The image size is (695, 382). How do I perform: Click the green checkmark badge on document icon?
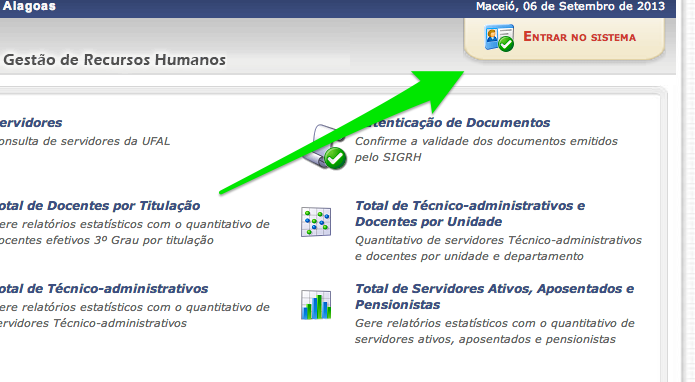335,158
